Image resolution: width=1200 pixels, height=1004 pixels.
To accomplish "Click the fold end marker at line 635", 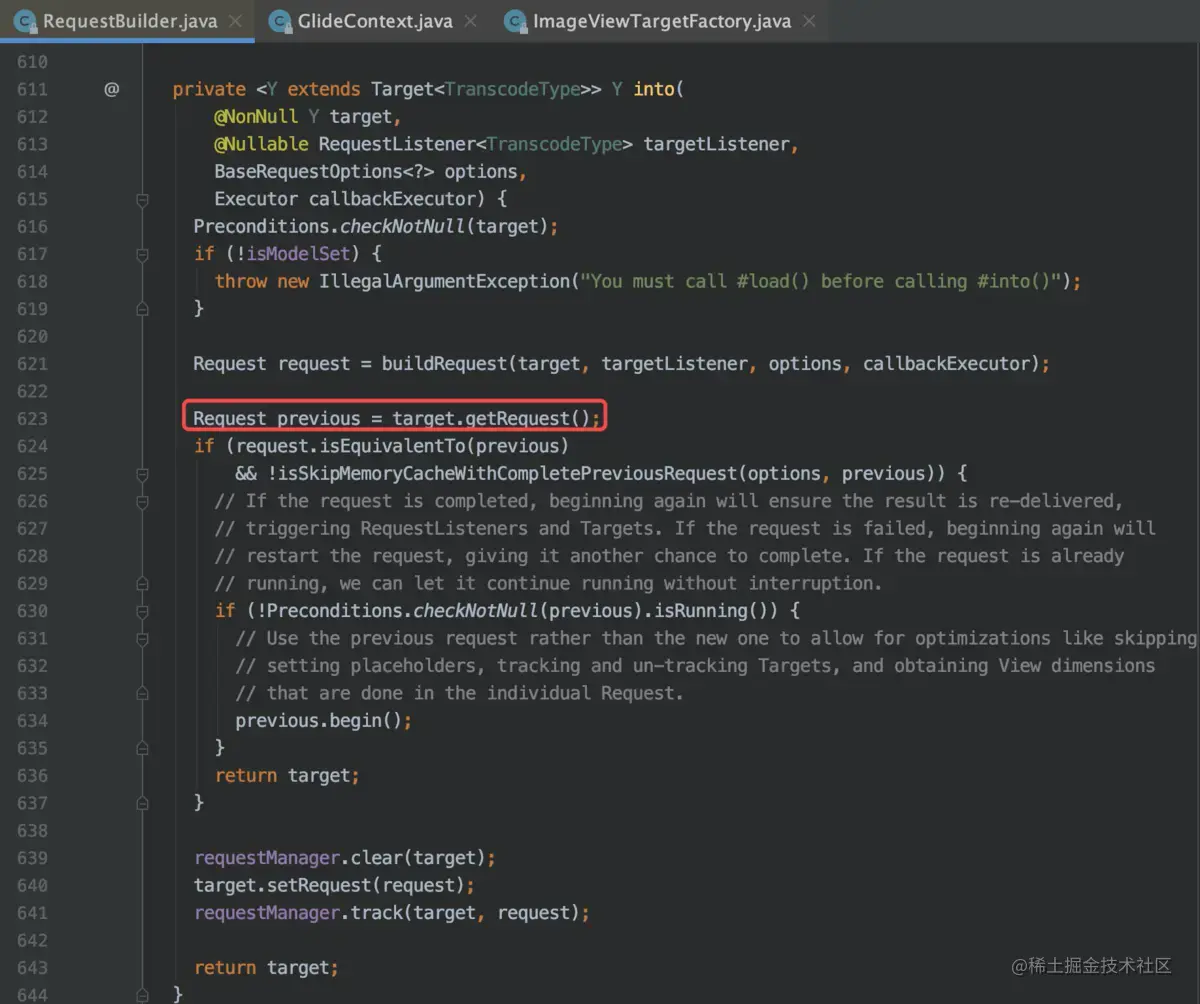I will 142,748.
